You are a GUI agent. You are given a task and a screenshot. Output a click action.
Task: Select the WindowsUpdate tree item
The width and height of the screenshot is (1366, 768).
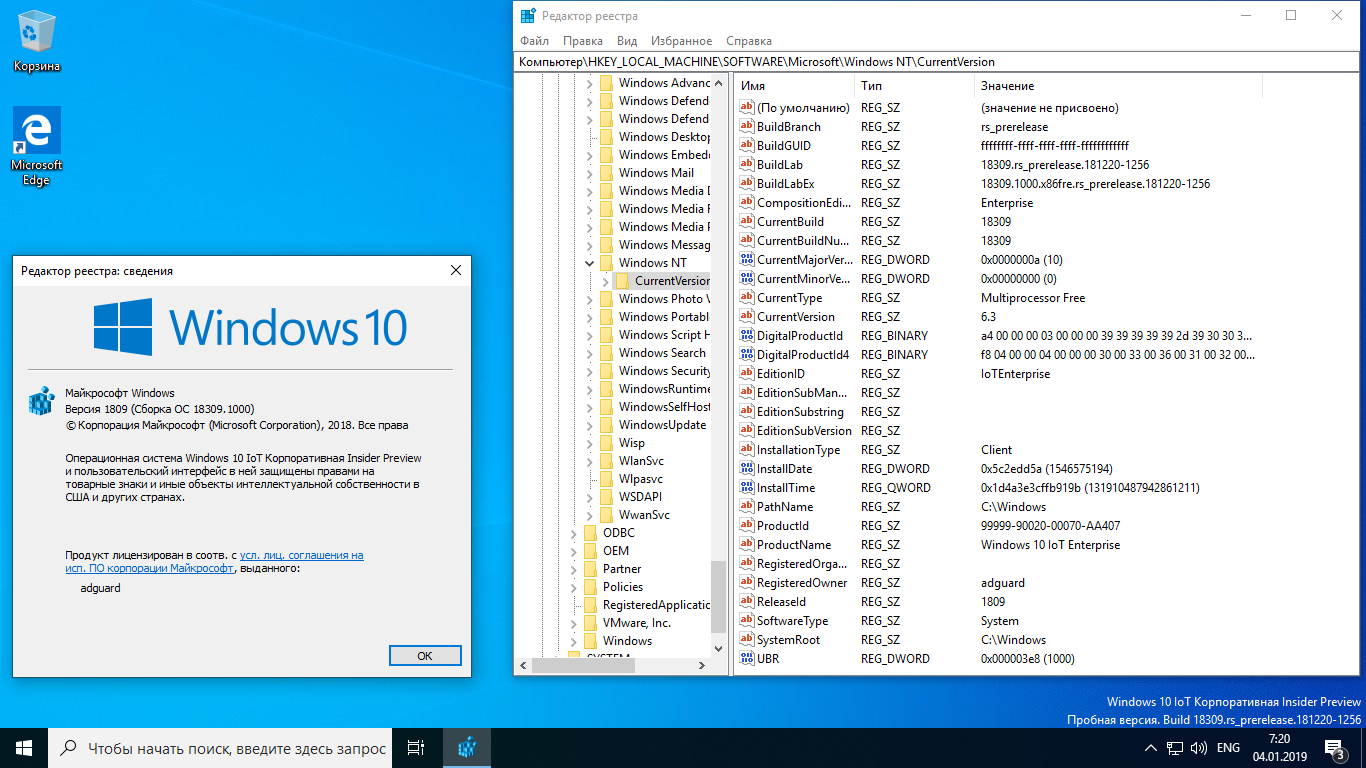coord(662,425)
